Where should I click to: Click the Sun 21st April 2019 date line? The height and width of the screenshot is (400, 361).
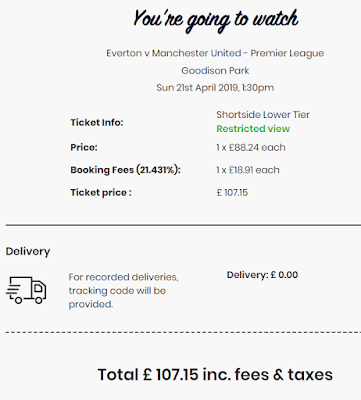215,88
